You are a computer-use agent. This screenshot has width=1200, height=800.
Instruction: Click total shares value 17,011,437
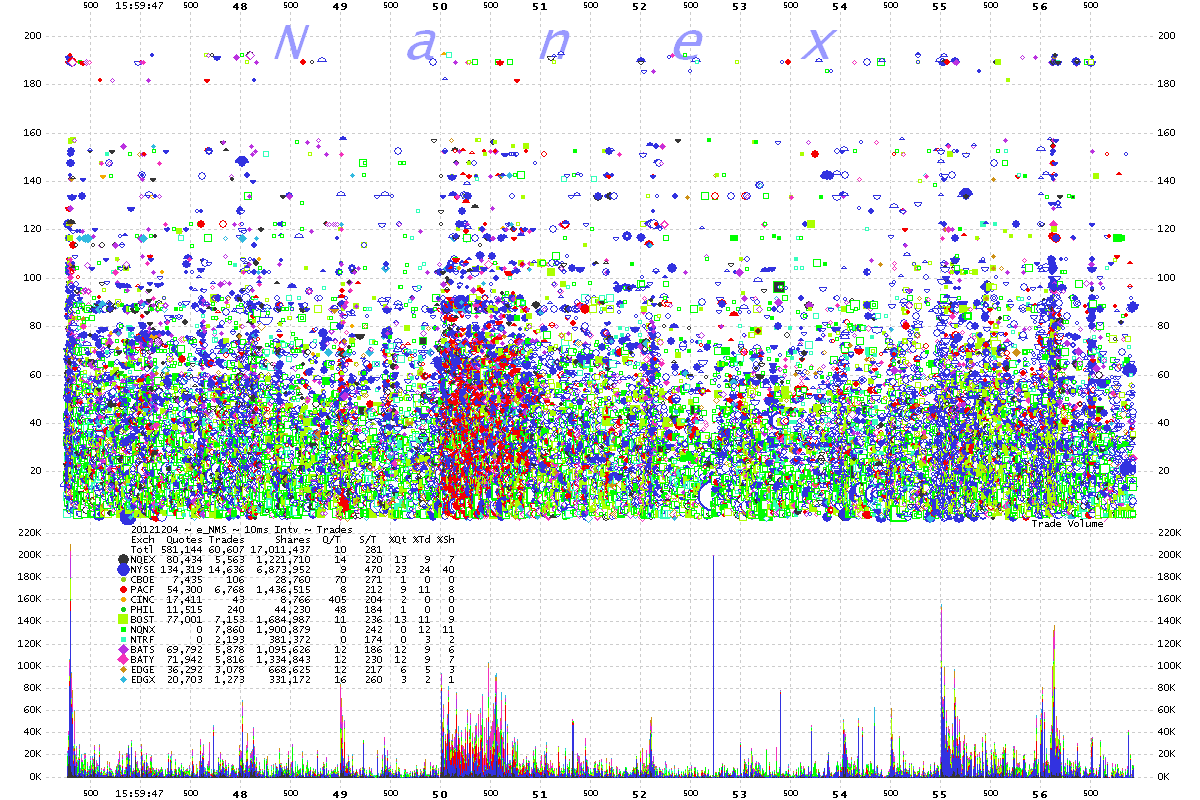pos(280,550)
